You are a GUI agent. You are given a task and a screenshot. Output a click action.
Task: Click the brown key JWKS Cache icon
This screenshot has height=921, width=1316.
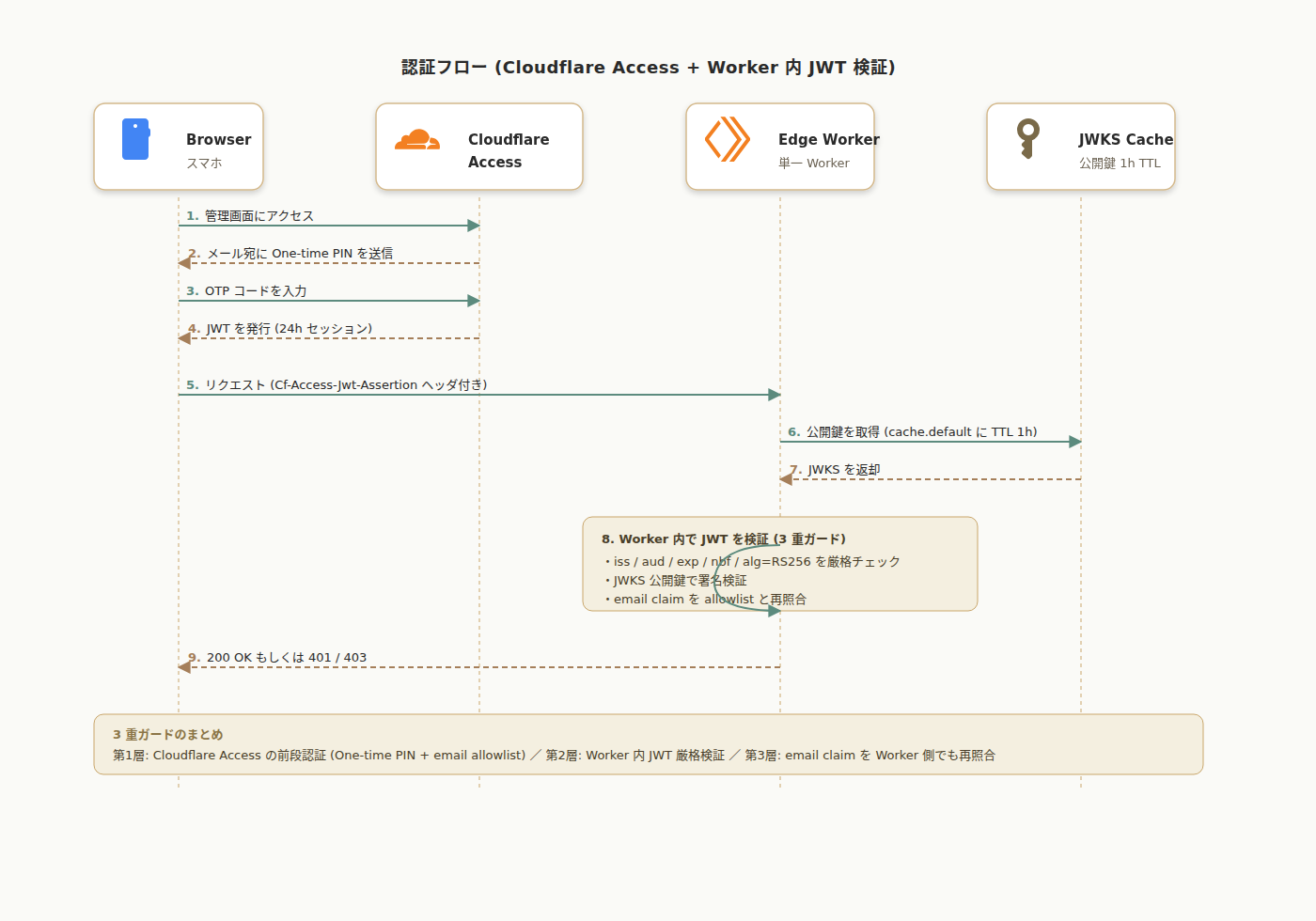click(1027, 139)
